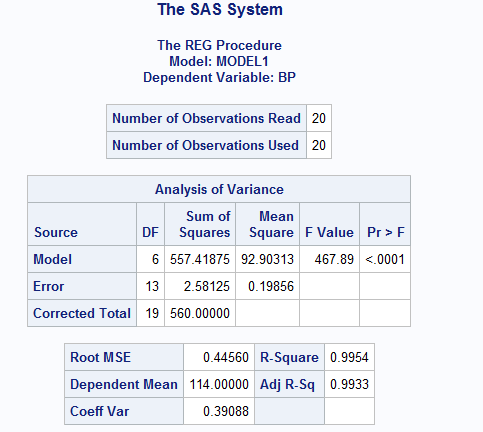Click 'Dependent Variable: BP' line
The image size is (483, 432).
219,77
